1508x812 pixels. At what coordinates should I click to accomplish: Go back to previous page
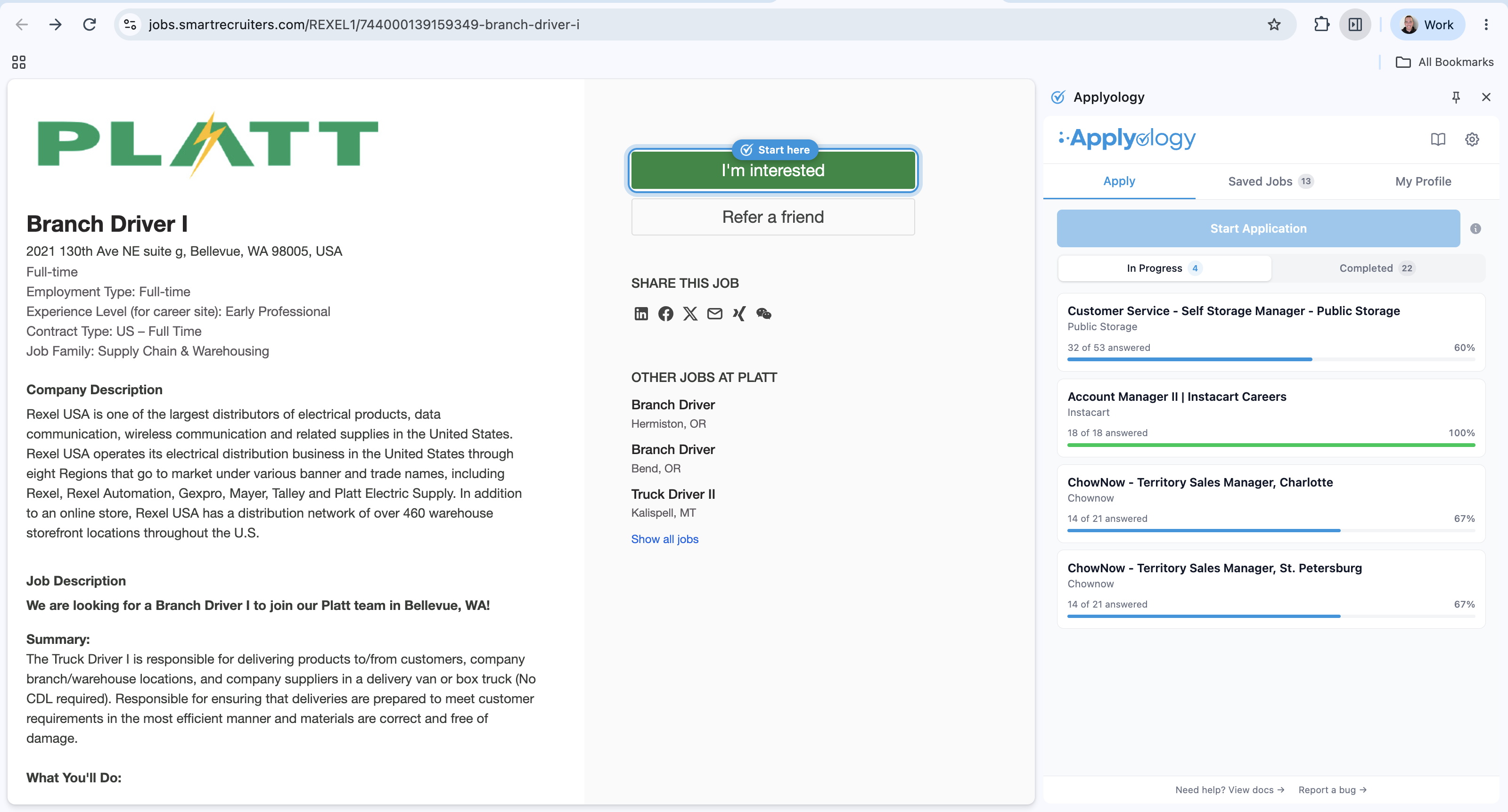22,24
